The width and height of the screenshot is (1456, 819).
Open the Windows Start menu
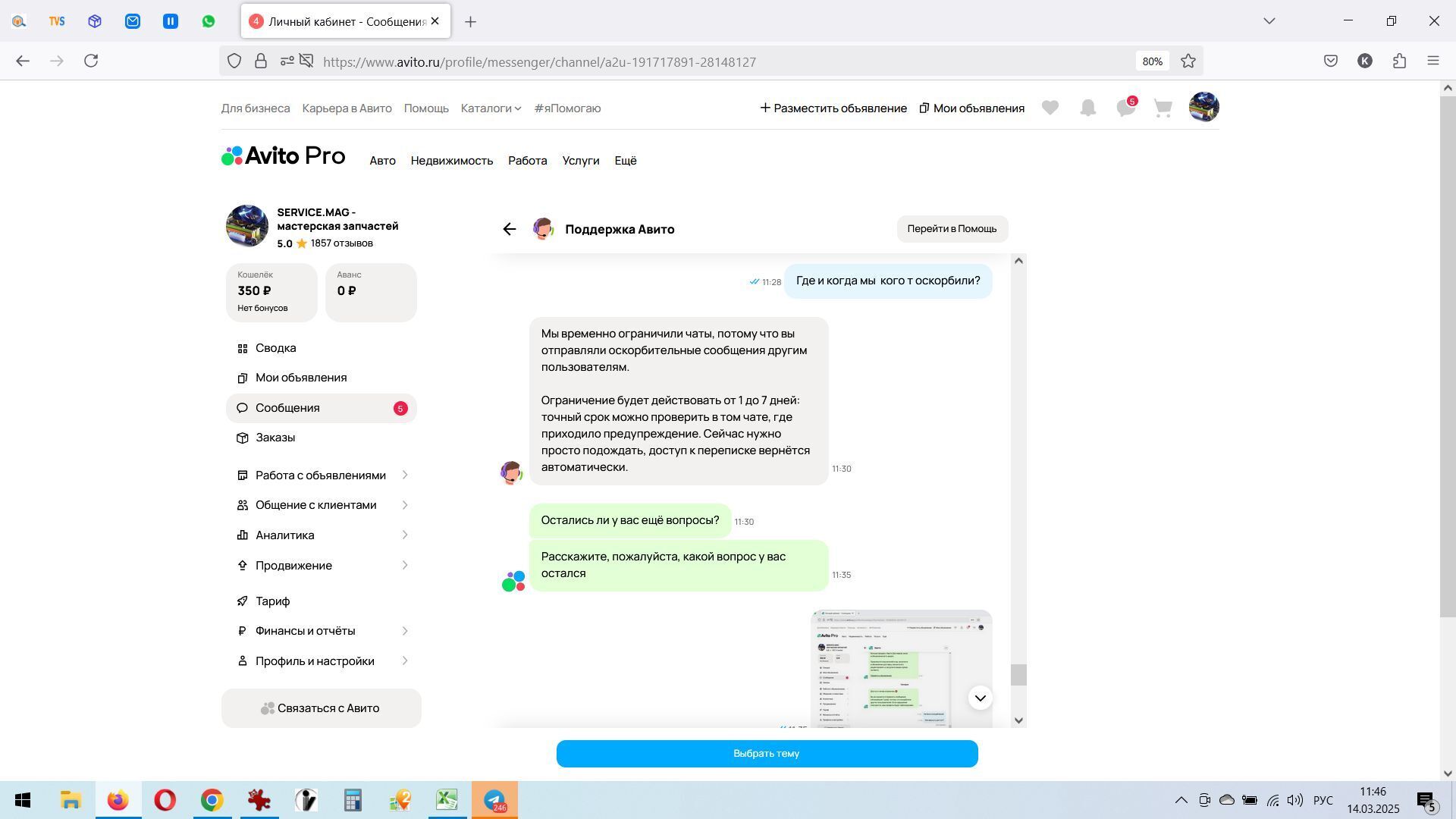pos(23,801)
